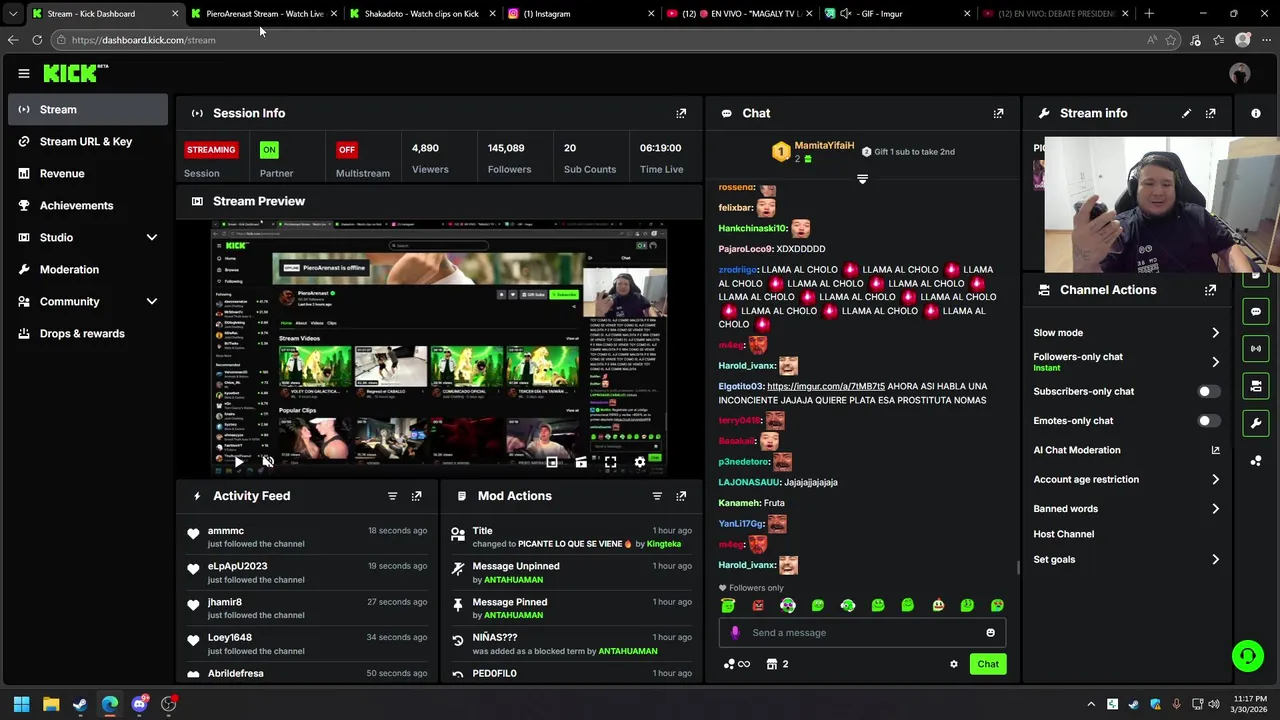Click Host Channel action
The height and width of the screenshot is (720, 1280).
[x=1063, y=534]
